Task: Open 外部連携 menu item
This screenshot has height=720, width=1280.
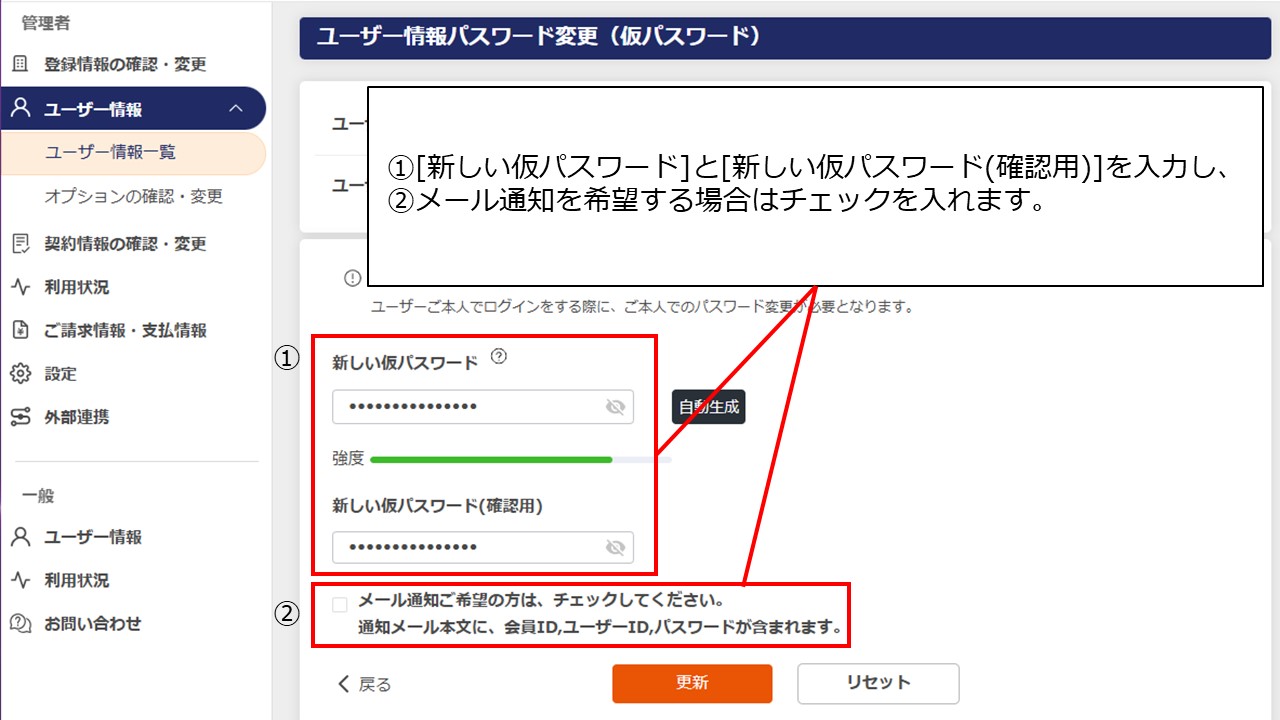Action: (76, 417)
